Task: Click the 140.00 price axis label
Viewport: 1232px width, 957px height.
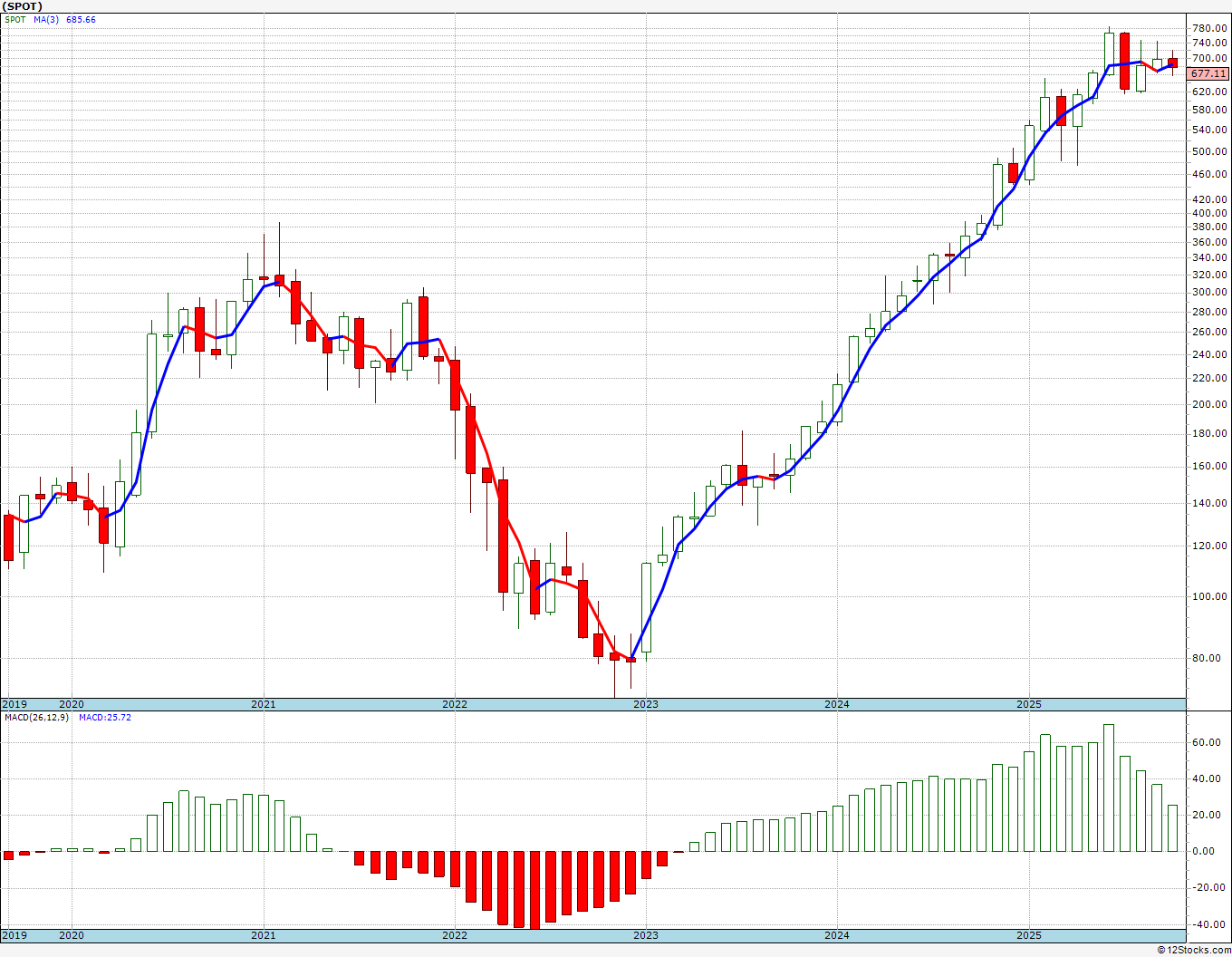Action: (1209, 503)
